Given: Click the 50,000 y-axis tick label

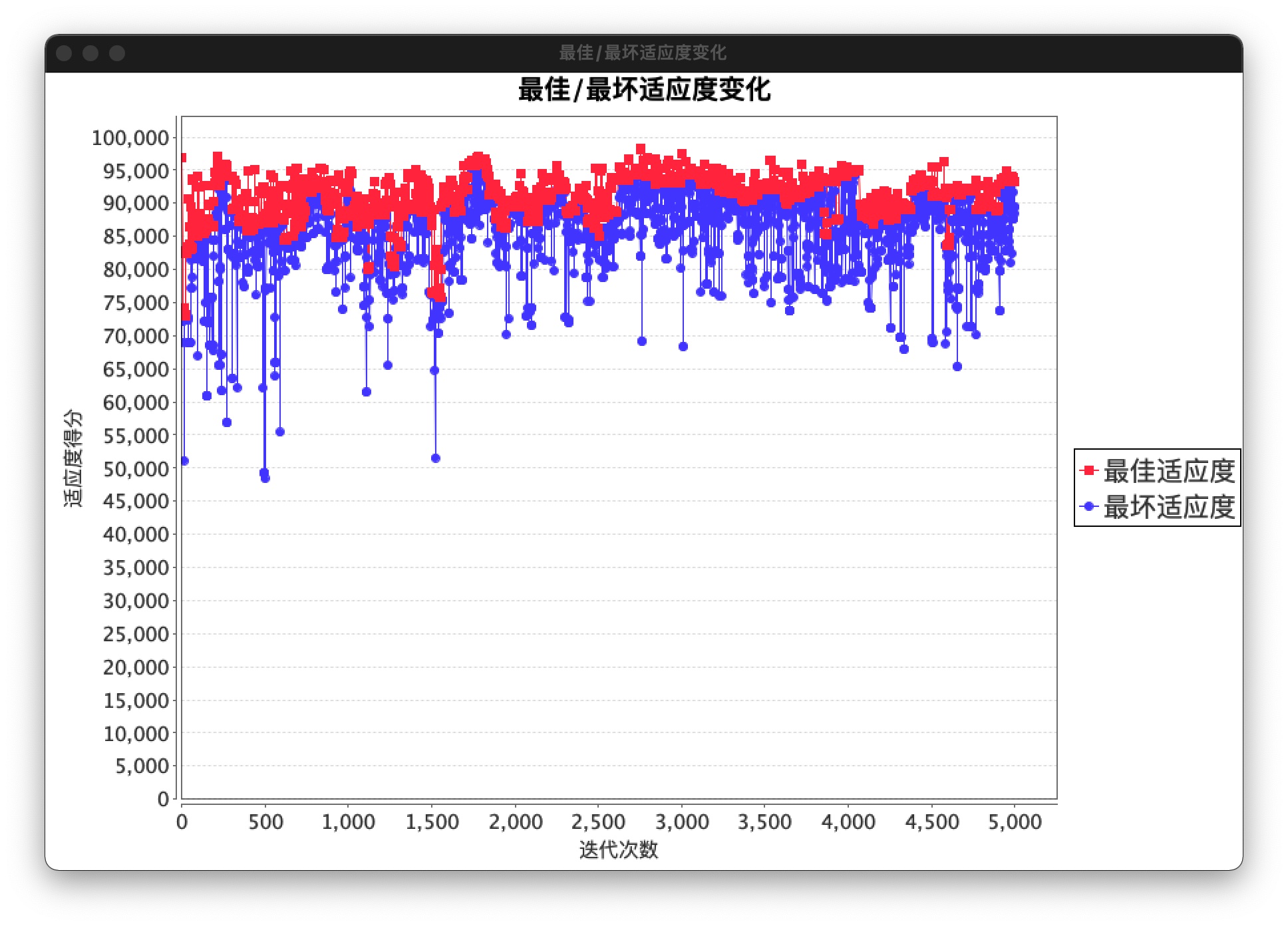Looking at the screenshot, I should 136,469.
